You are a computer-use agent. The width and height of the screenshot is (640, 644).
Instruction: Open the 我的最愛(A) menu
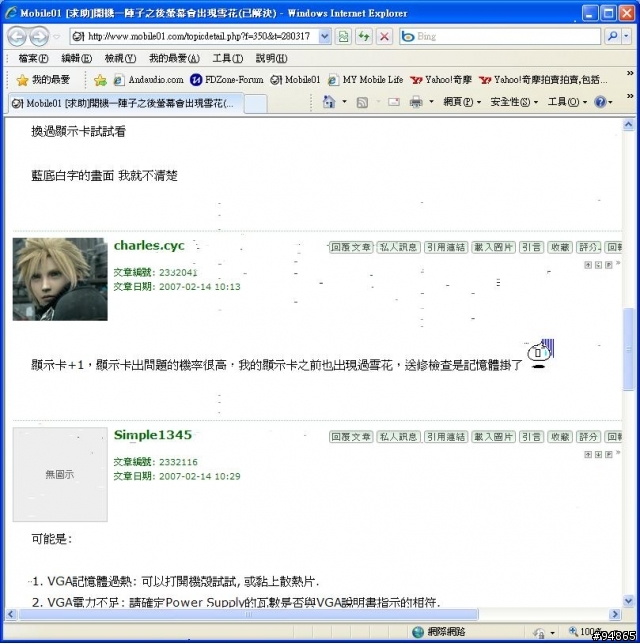[x=174, y=58]
